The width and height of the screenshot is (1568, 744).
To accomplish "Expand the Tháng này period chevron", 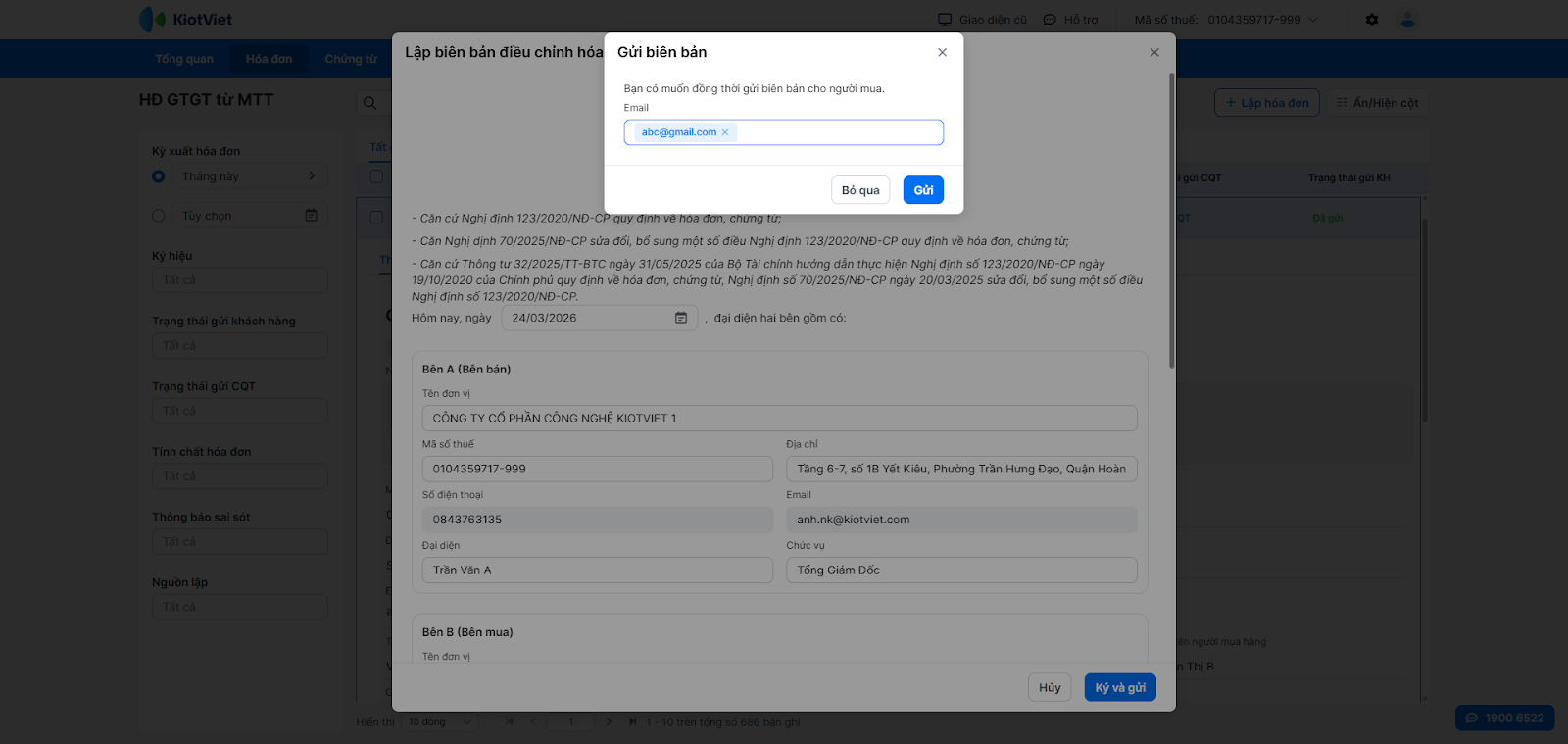I will click(x=312, y=176).
